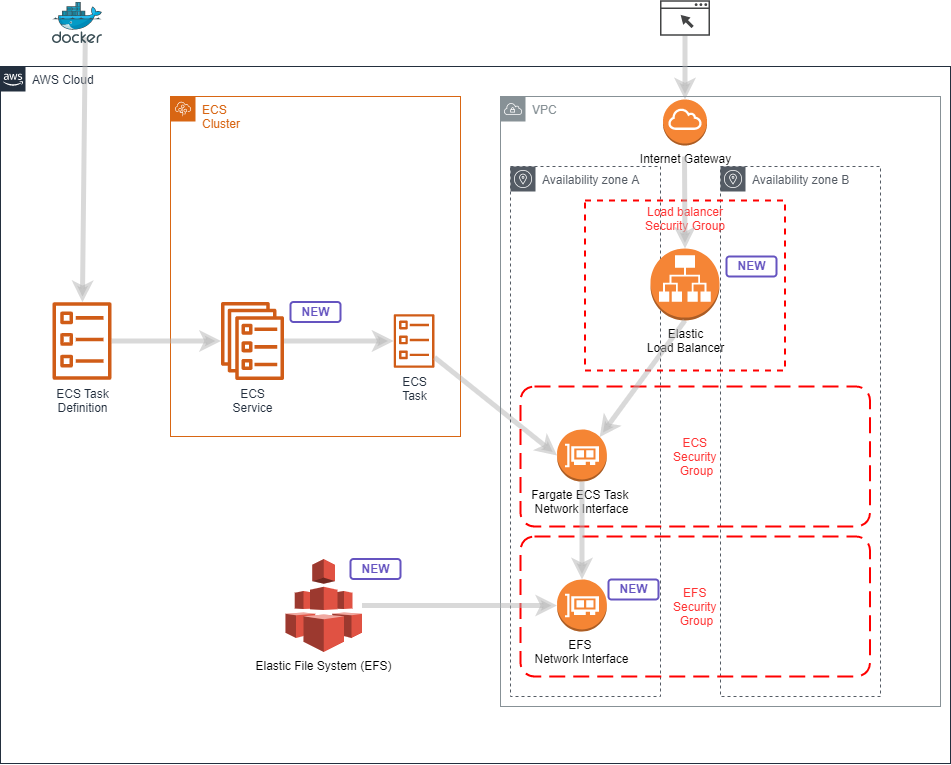Click Availability zone B pin icon
Viewport: 951px width, 765px height.
[x=733, y=180]
